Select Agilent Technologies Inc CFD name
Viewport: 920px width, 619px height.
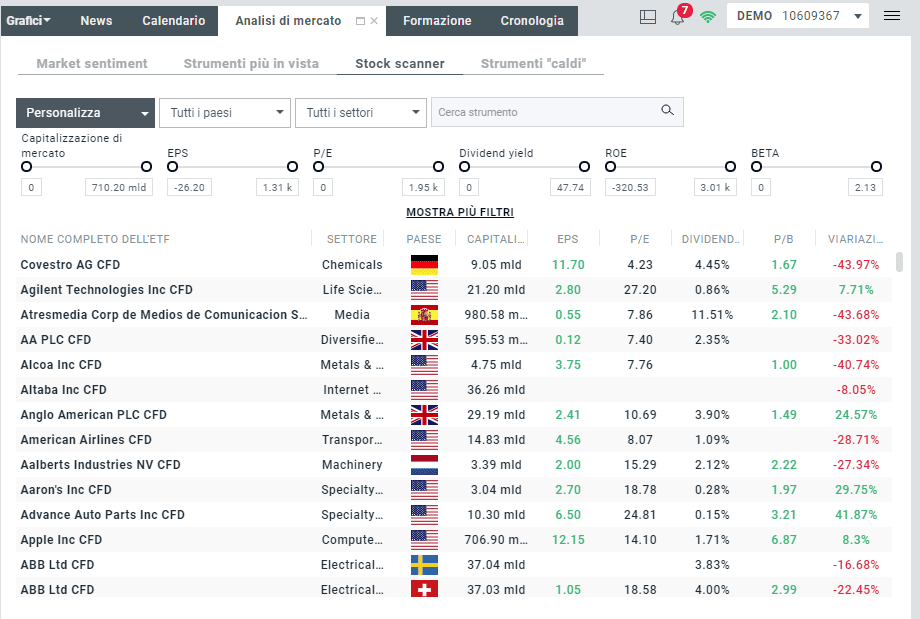(107, 290)
